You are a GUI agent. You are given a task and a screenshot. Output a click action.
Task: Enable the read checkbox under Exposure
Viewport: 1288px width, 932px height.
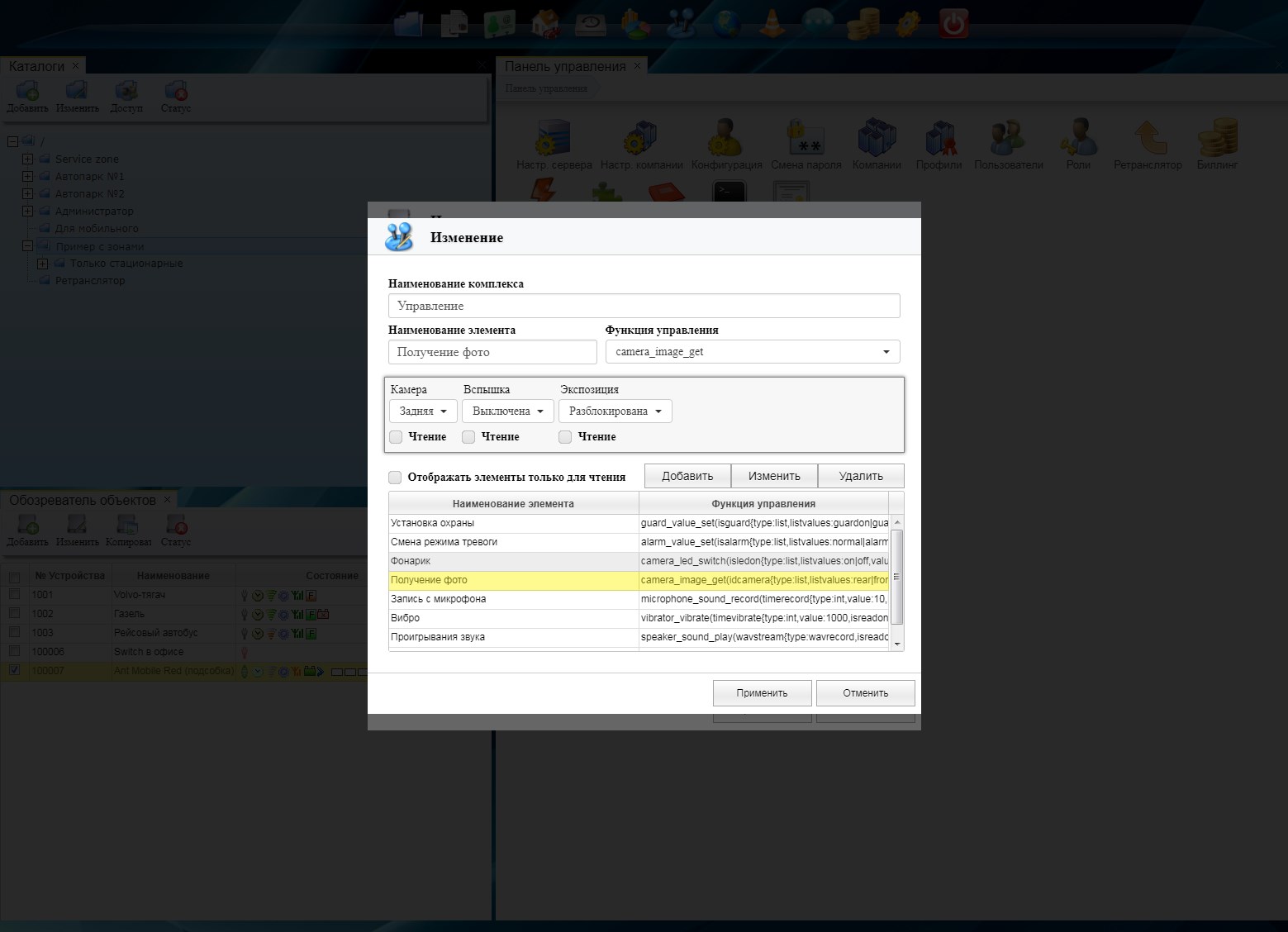565,437
